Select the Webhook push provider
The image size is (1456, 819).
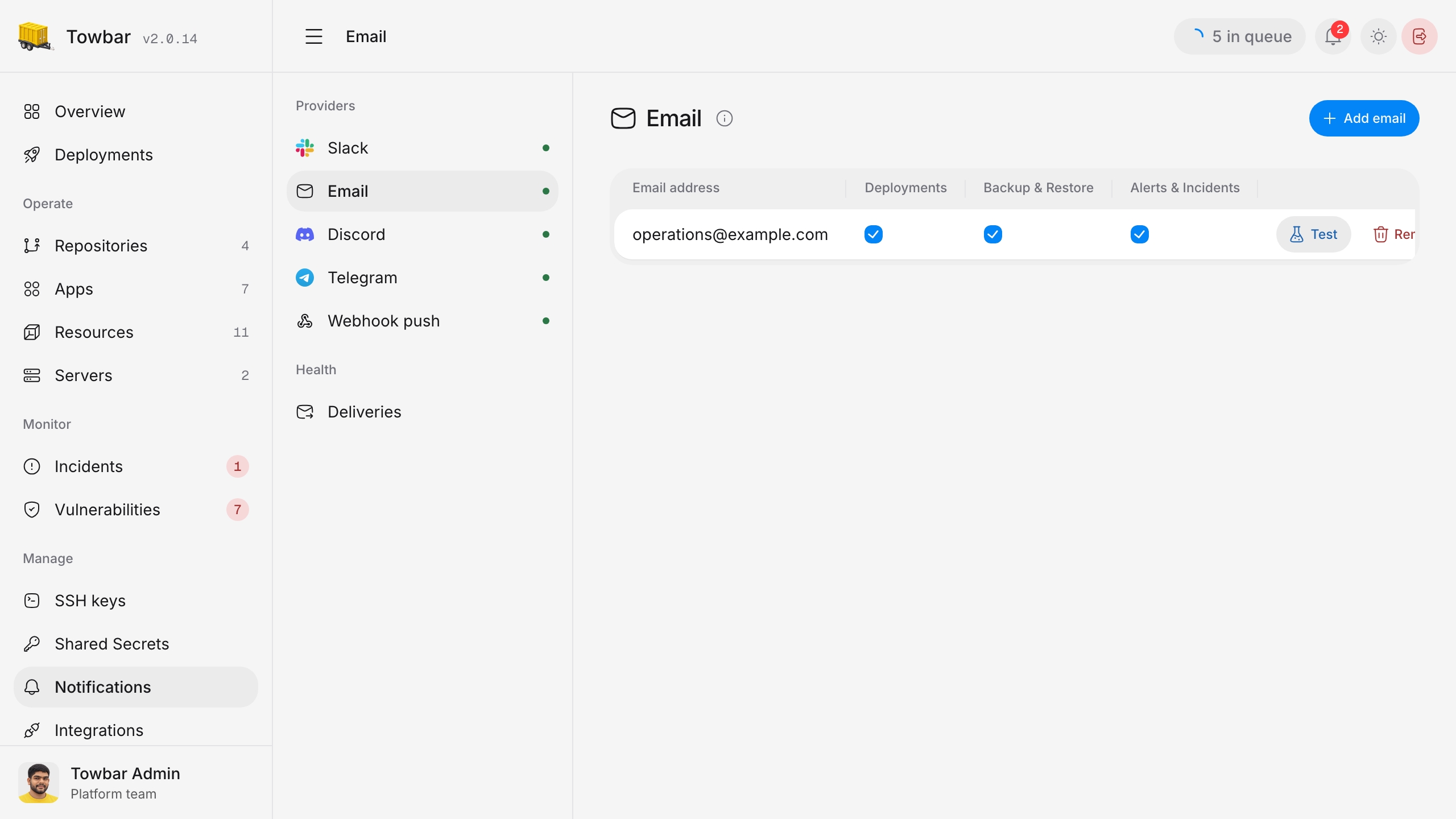point(423,321)
